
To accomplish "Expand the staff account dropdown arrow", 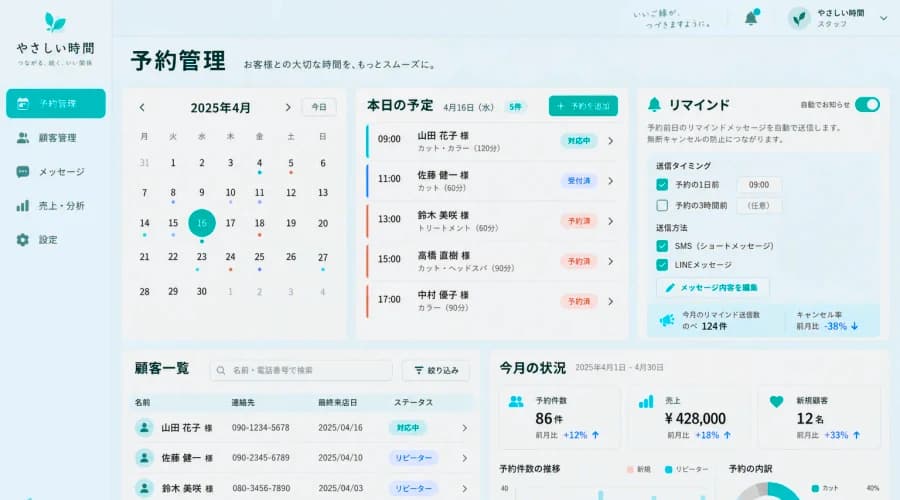I will pos(883,18).
